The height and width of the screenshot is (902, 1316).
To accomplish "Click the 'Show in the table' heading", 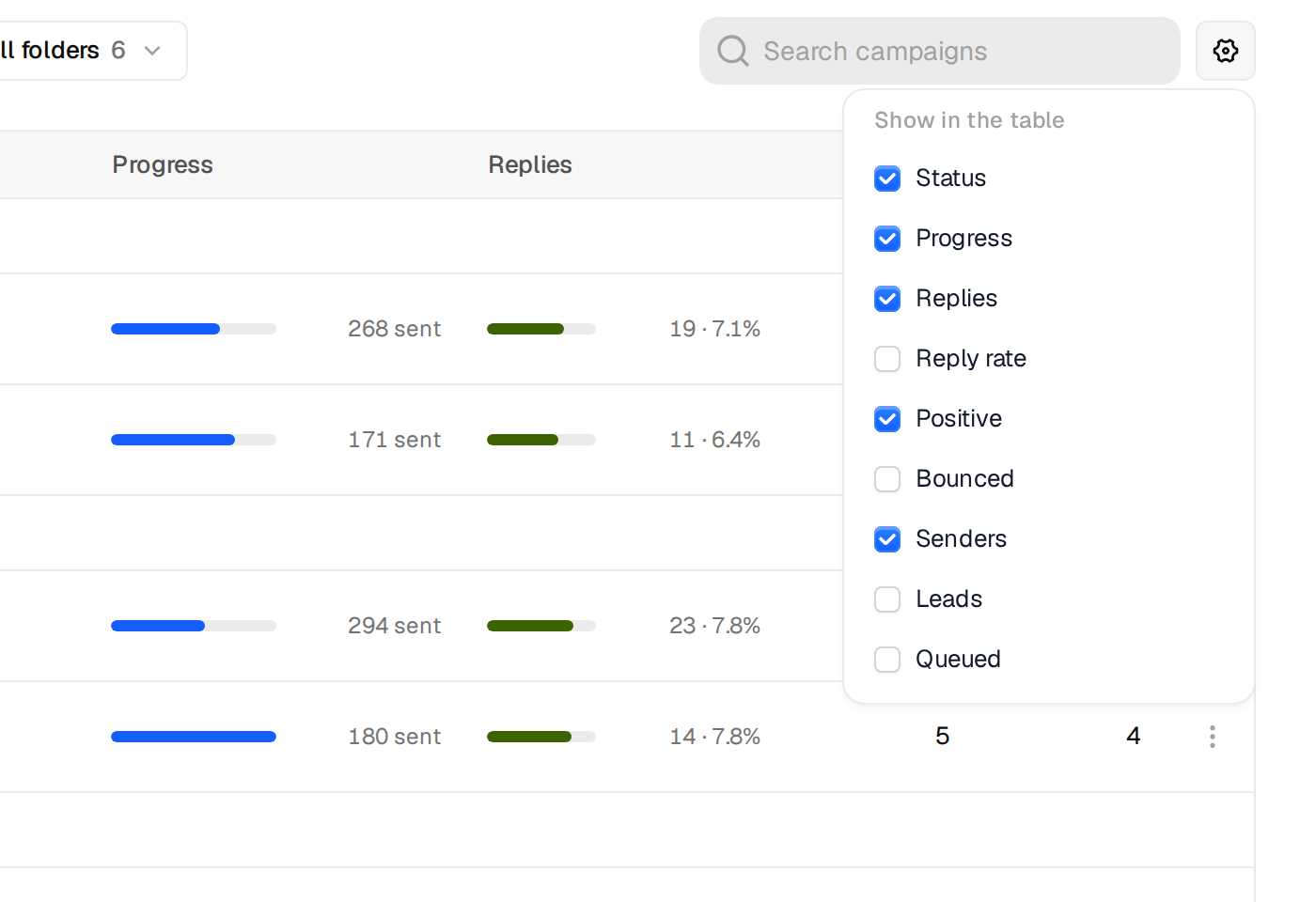I will point(969,120).
